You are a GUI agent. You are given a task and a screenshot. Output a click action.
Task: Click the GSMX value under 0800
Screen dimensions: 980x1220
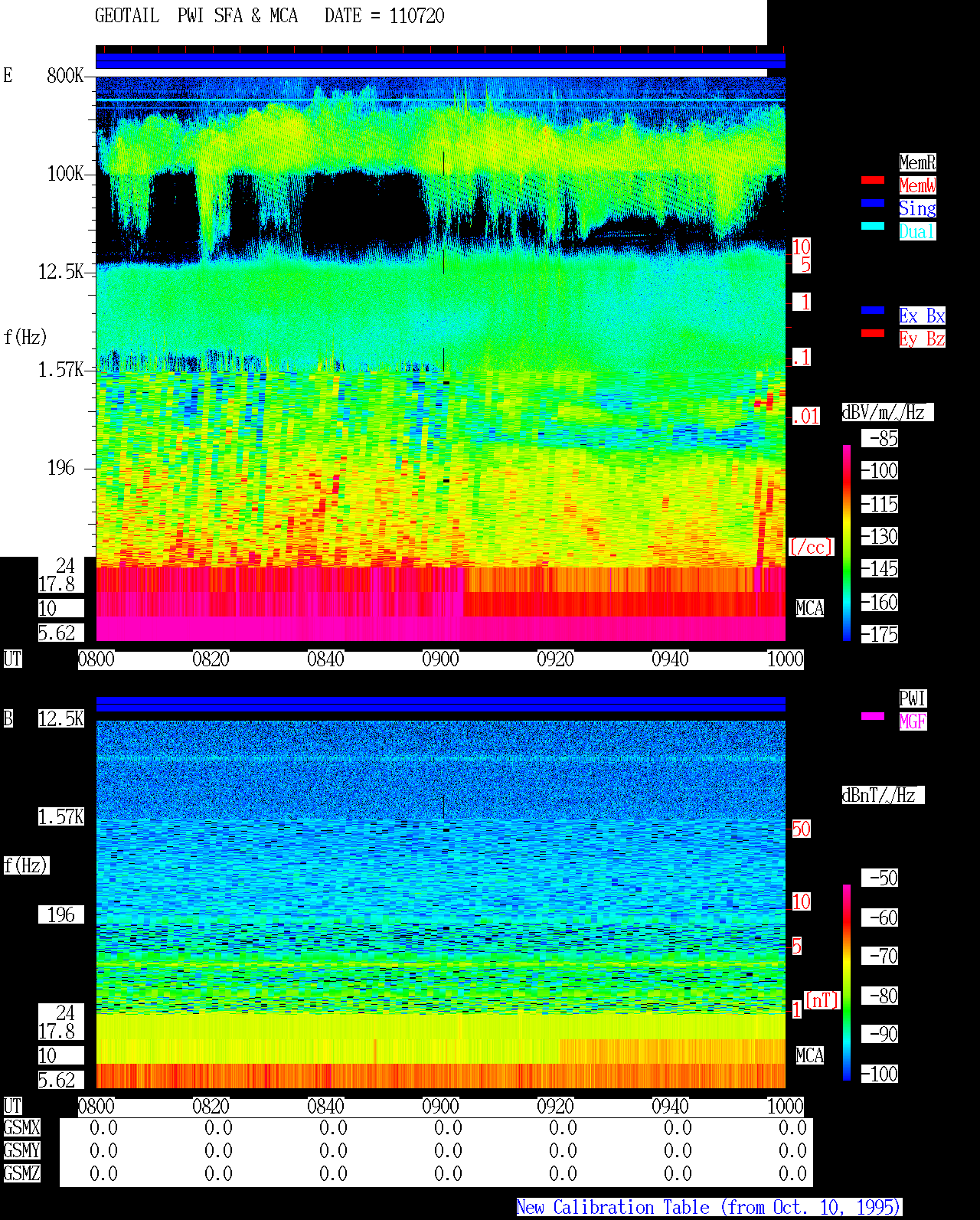pyautogui.click(x=103, y=1127)
